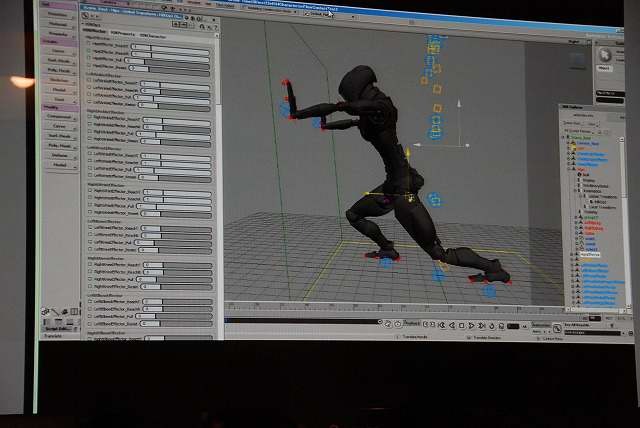Image resolution: width=640 pixels, height=428 pixels.
Task: Click the All button beside the frame field
Action: (524, 327)
